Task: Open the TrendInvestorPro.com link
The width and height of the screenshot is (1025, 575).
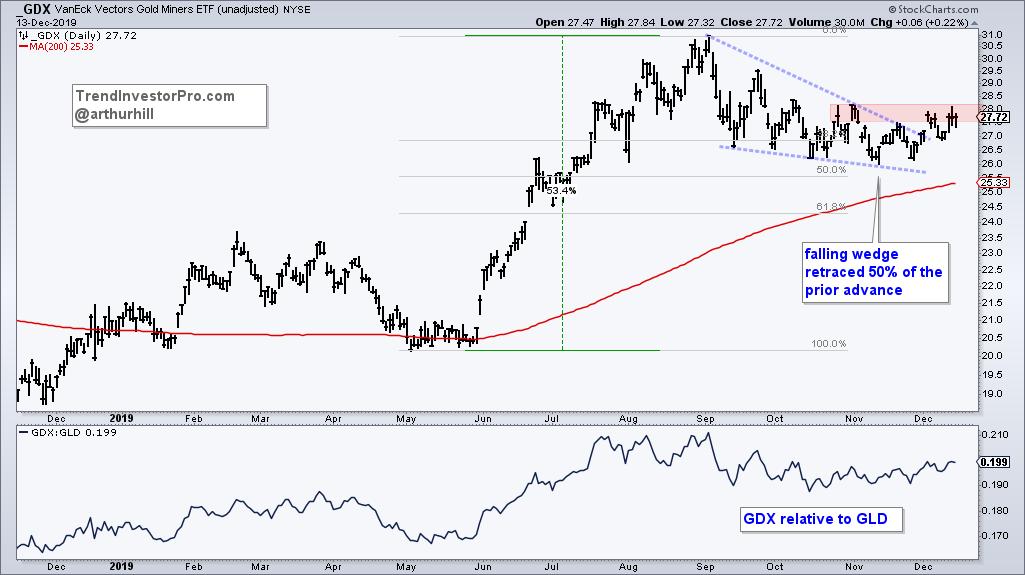Action: [x=155, y=96]
